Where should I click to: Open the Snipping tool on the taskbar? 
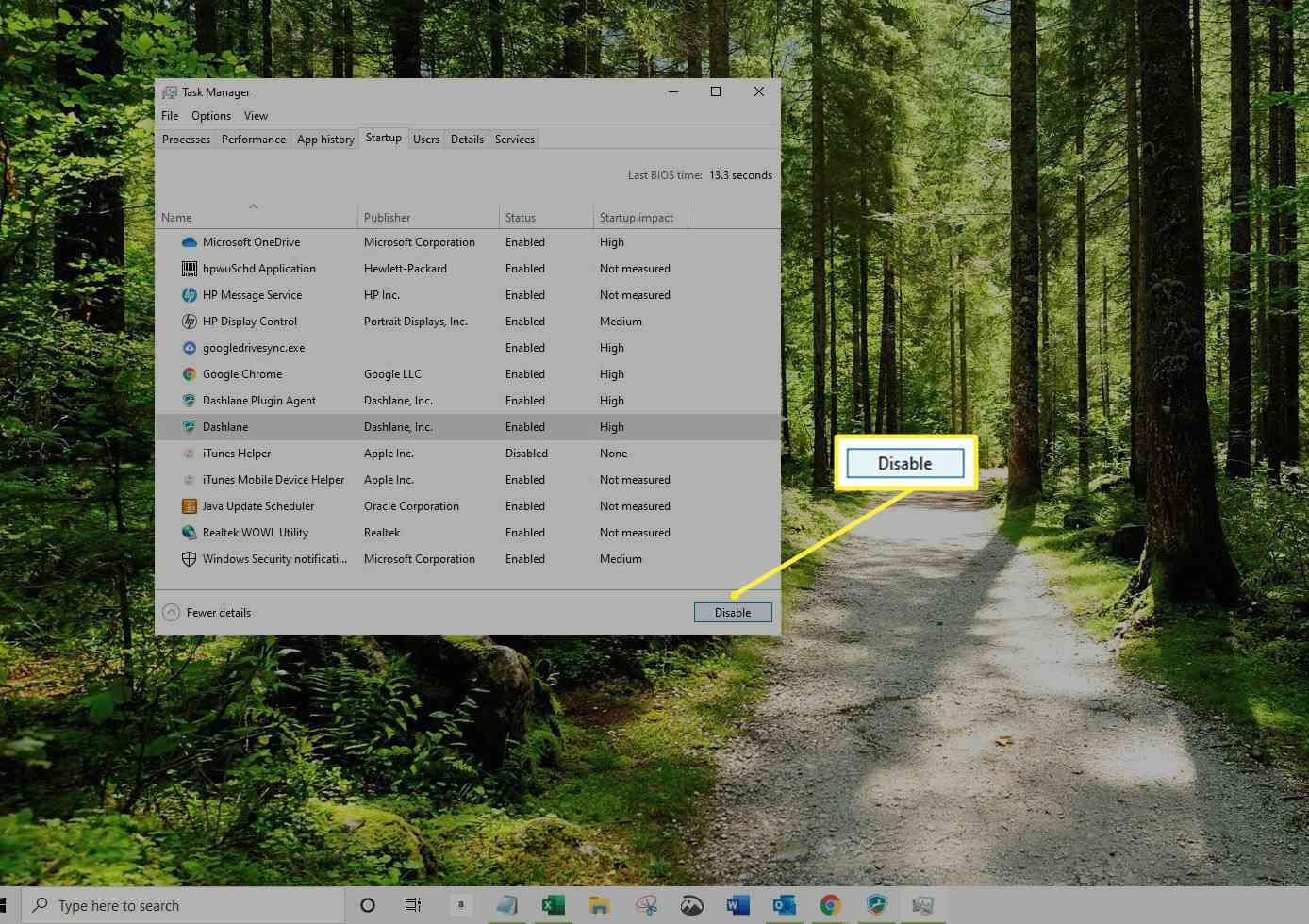tap(645, 905)
